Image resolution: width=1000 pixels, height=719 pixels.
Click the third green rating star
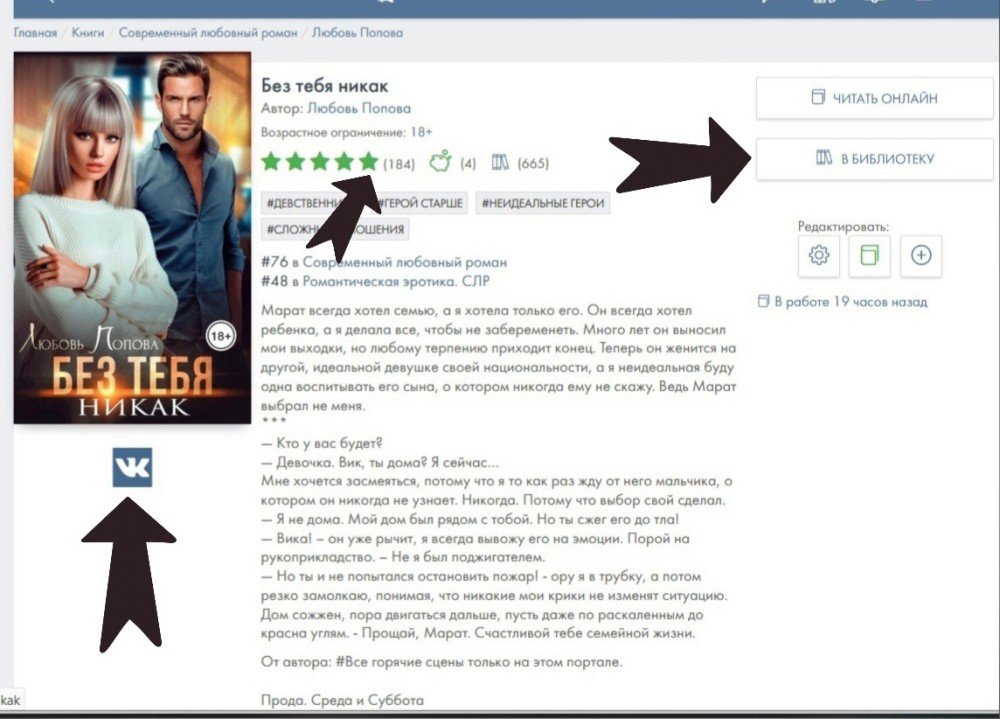320,162
